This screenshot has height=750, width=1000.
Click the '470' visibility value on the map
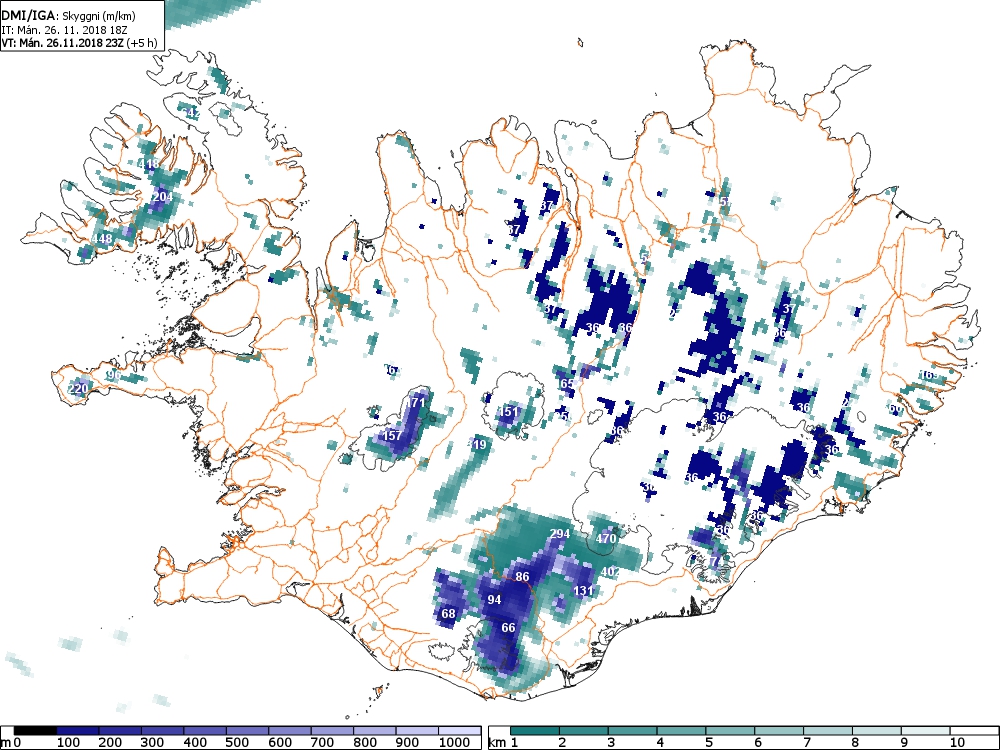[x=606, y=538]
